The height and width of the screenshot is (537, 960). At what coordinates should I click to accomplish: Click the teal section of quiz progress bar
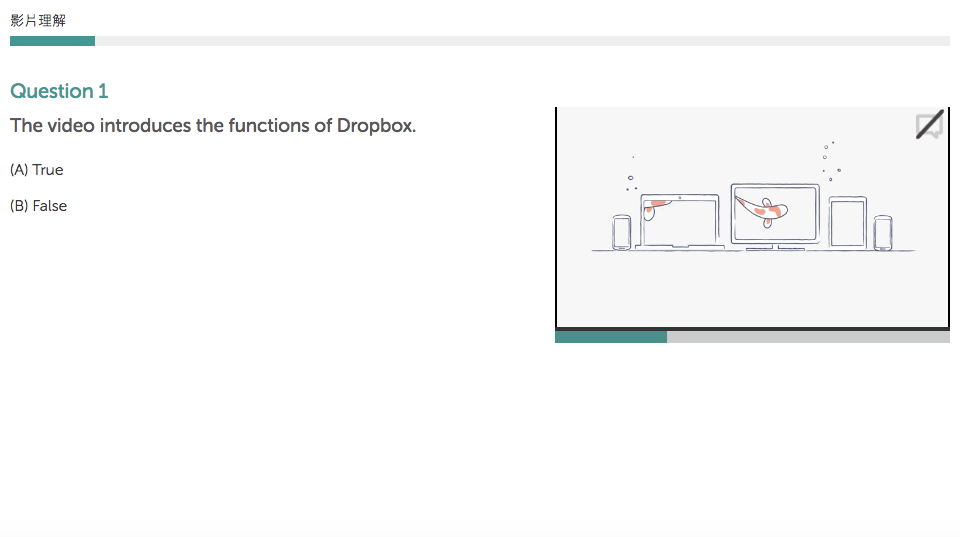tap(52, 41)
